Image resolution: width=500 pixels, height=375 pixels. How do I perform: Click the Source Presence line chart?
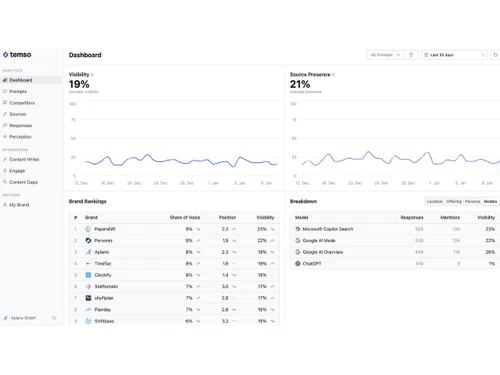tap(395, 142)
